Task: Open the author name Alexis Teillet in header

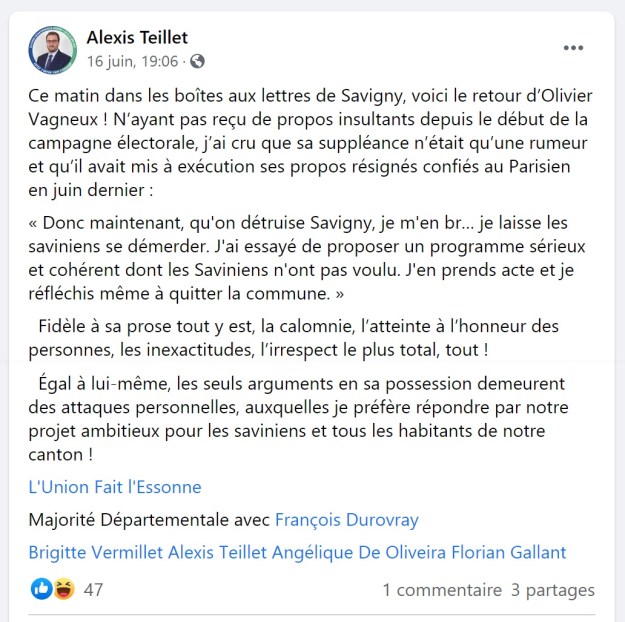Action: click(138, 38)
